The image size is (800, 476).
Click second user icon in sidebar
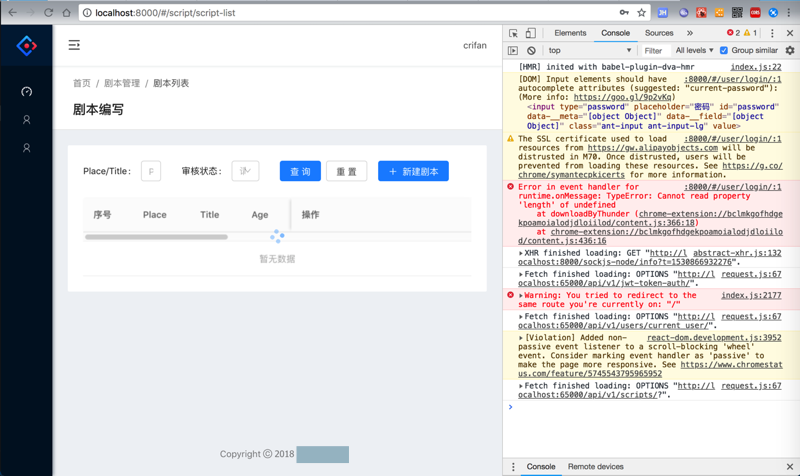[x=27, y=147]
